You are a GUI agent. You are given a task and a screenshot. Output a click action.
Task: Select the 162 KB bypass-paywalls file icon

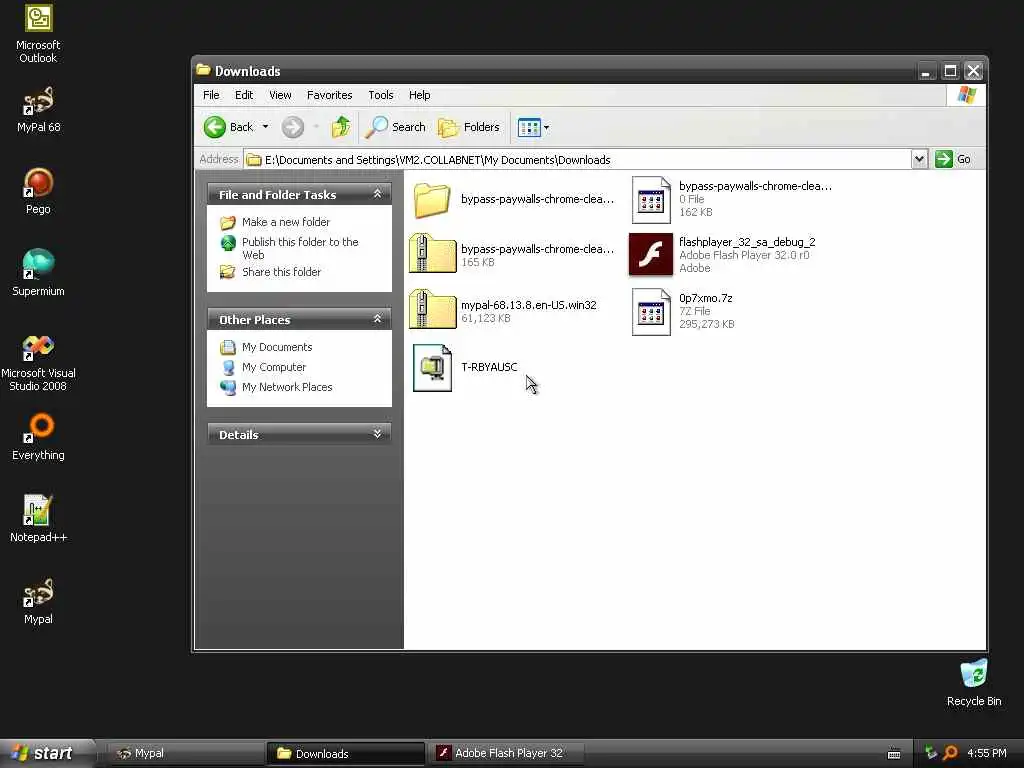click(x=651, y=200)
